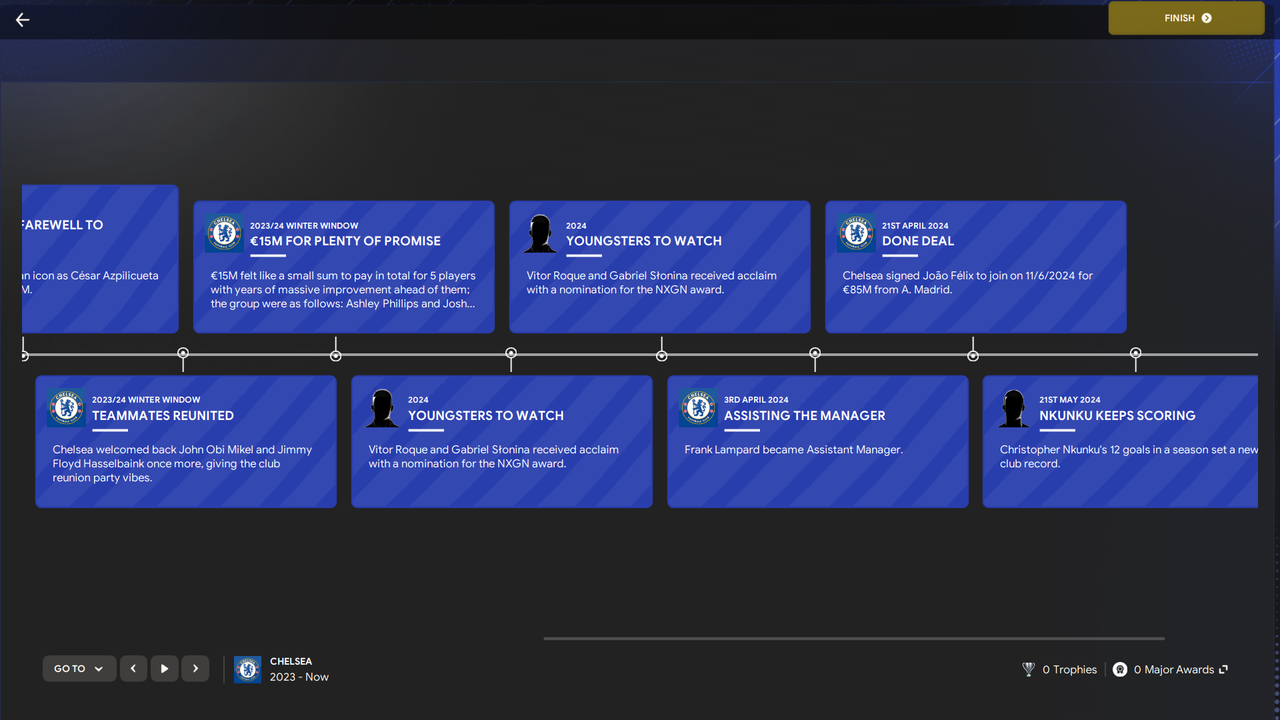This screenshot has height=720, width=1280.
Task: Click the '21ST MAY 2024' date label
Action: click(1070, 400)
